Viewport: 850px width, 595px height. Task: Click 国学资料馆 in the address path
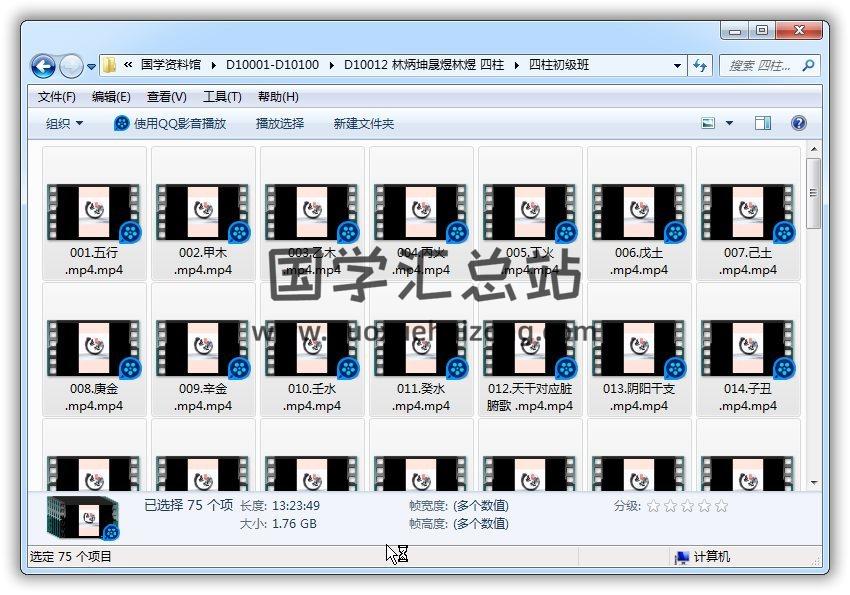(171, 65)
